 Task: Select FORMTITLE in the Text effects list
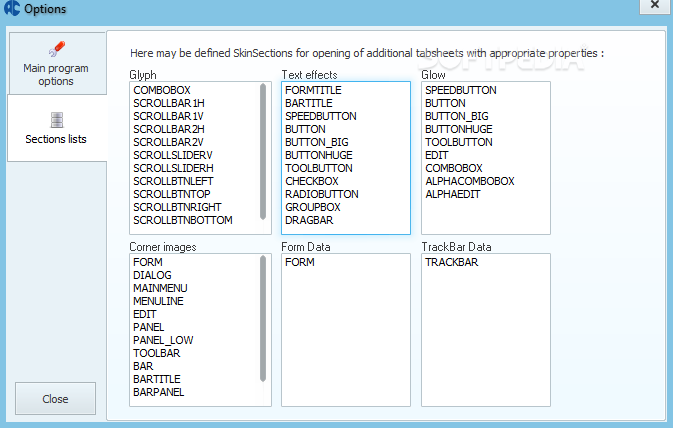coord(313,90)
